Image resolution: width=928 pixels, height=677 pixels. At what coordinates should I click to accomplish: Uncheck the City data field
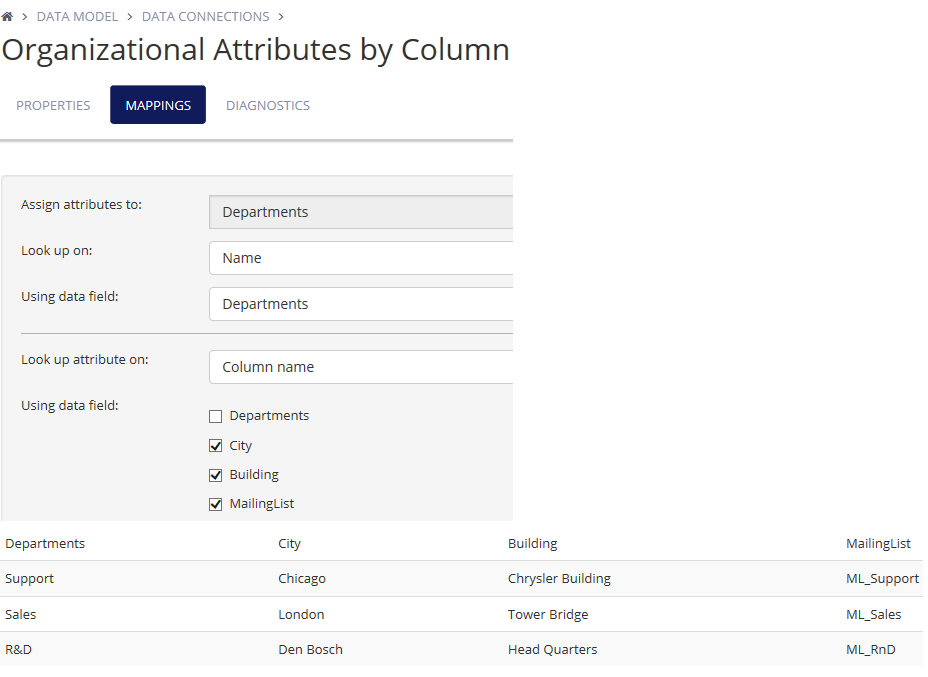point(215,445)
